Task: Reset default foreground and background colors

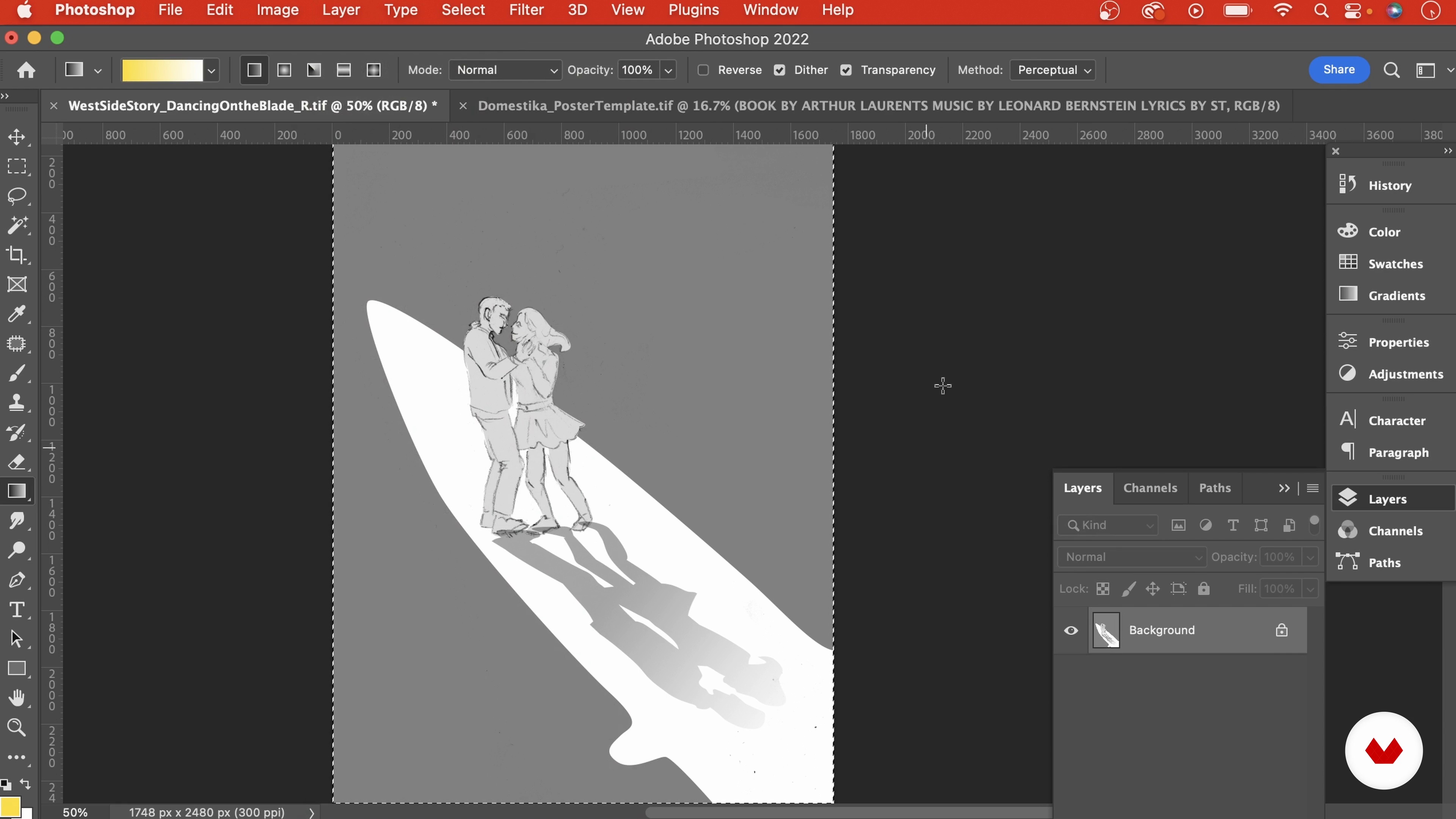Action: pos(6,784)
